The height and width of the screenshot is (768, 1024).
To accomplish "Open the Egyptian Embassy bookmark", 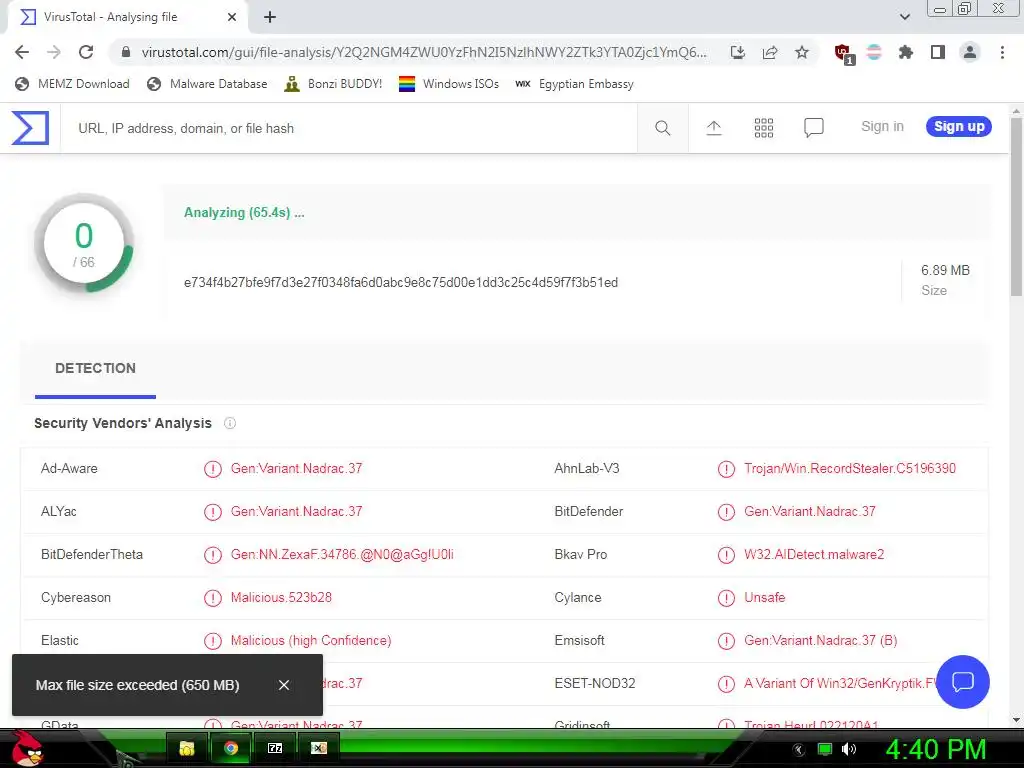I will tap(574, 84).
